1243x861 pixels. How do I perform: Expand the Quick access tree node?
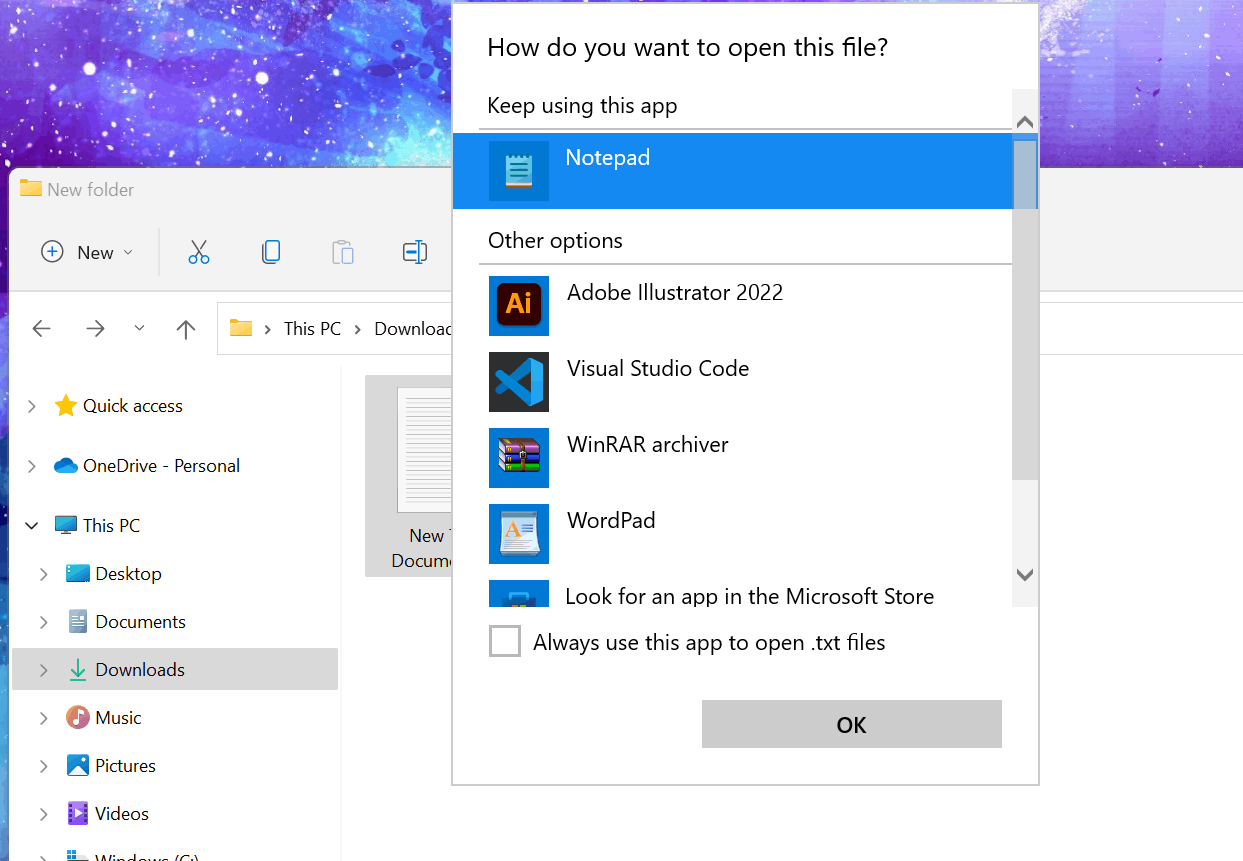32,406
